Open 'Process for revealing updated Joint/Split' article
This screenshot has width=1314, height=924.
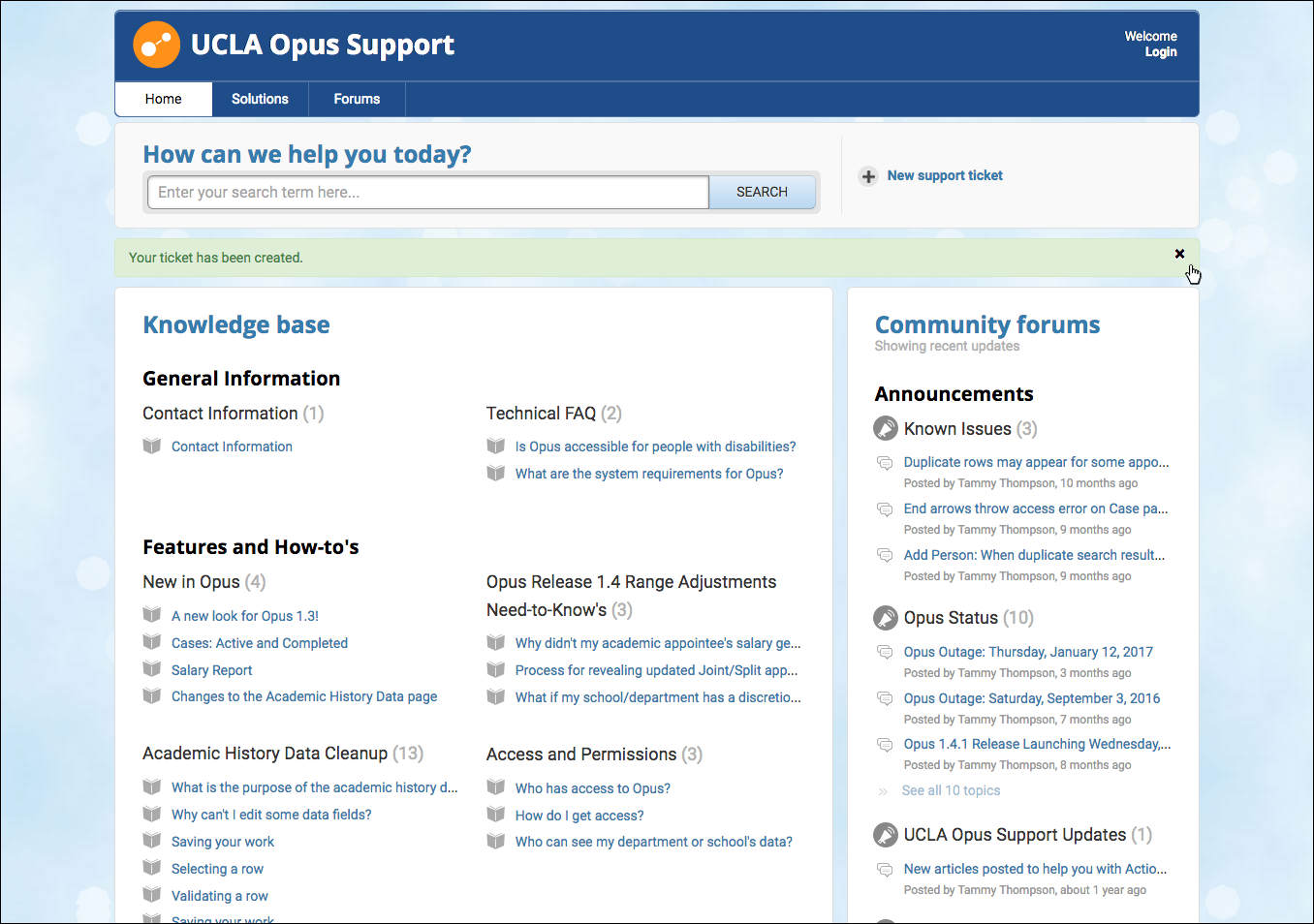pos(657,670)
